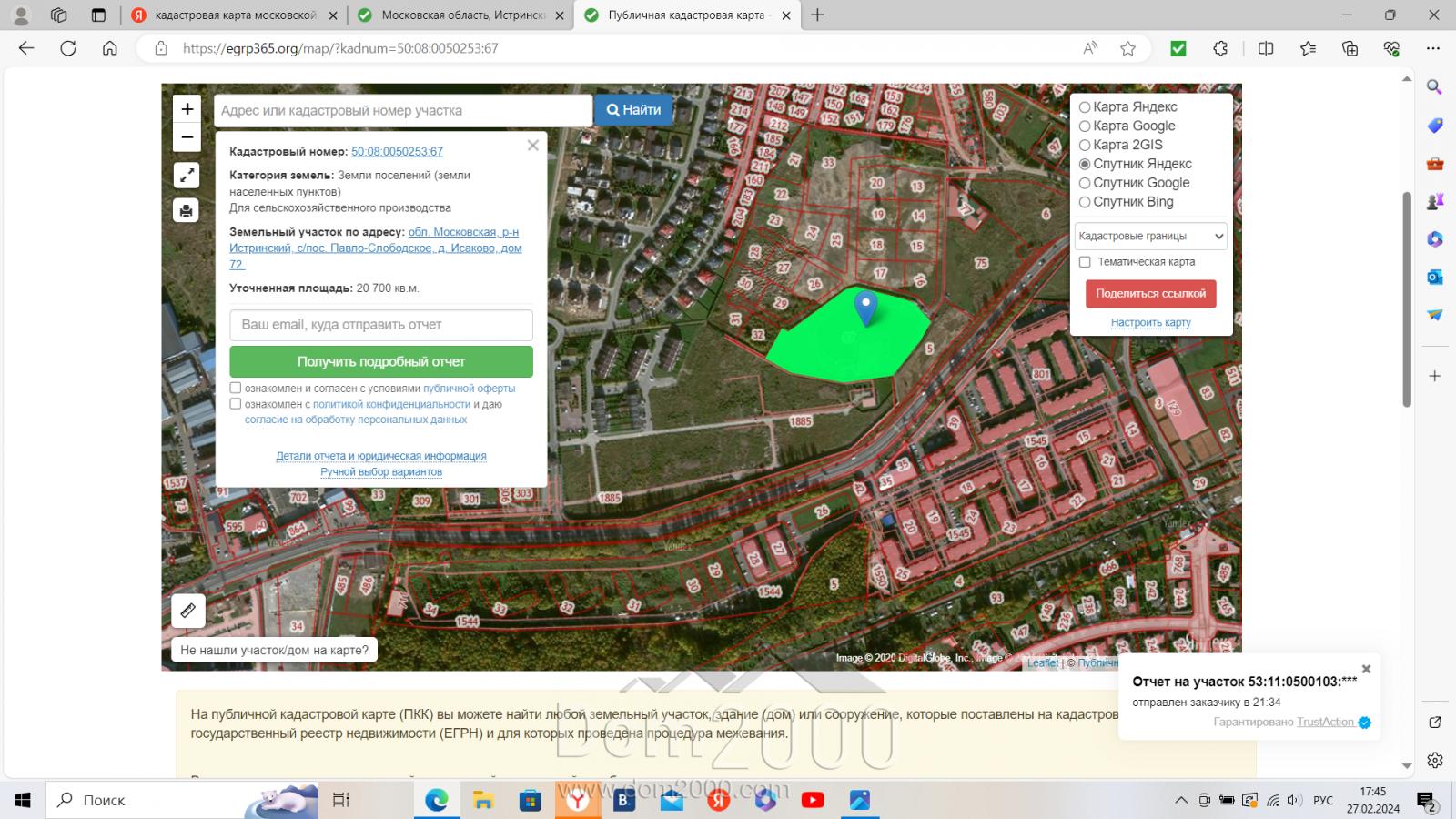Screen dimensions: 1456x819
Task: Open Настроить карту link
Action: pos(1150,322)
